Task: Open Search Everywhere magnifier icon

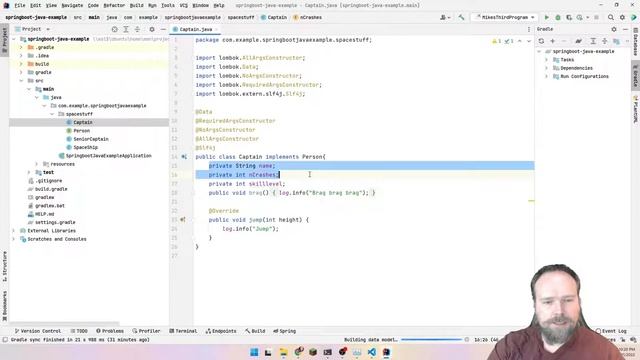Action: coord(611,18)
